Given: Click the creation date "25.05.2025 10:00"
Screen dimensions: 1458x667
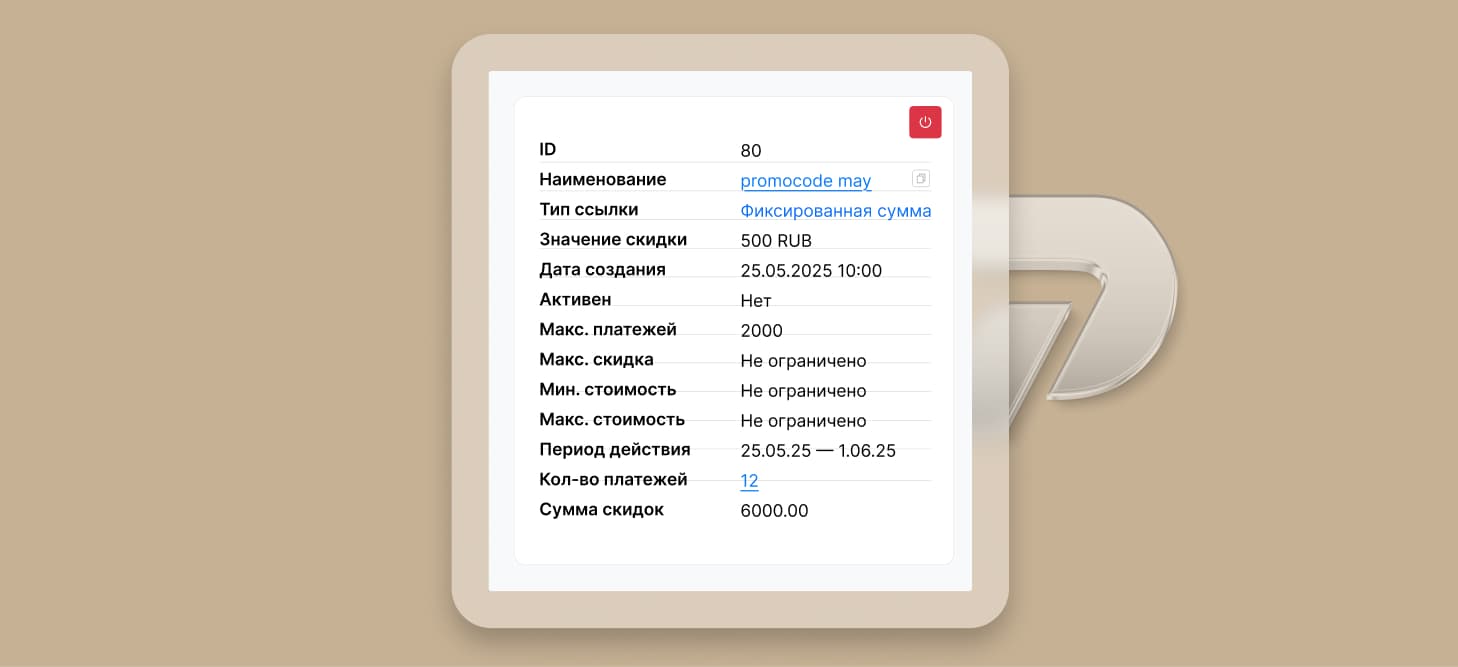Looking at the screenshot, I should point(811,271).
